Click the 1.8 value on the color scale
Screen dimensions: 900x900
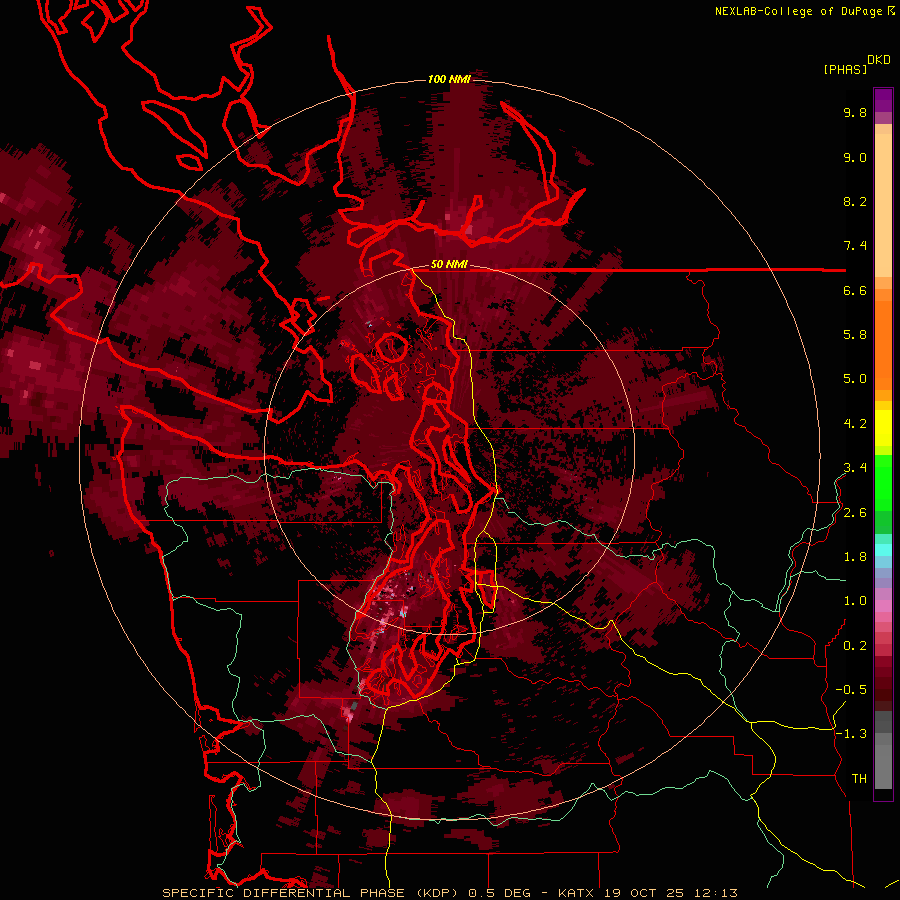pyautogui.click(x=855, y=557)
